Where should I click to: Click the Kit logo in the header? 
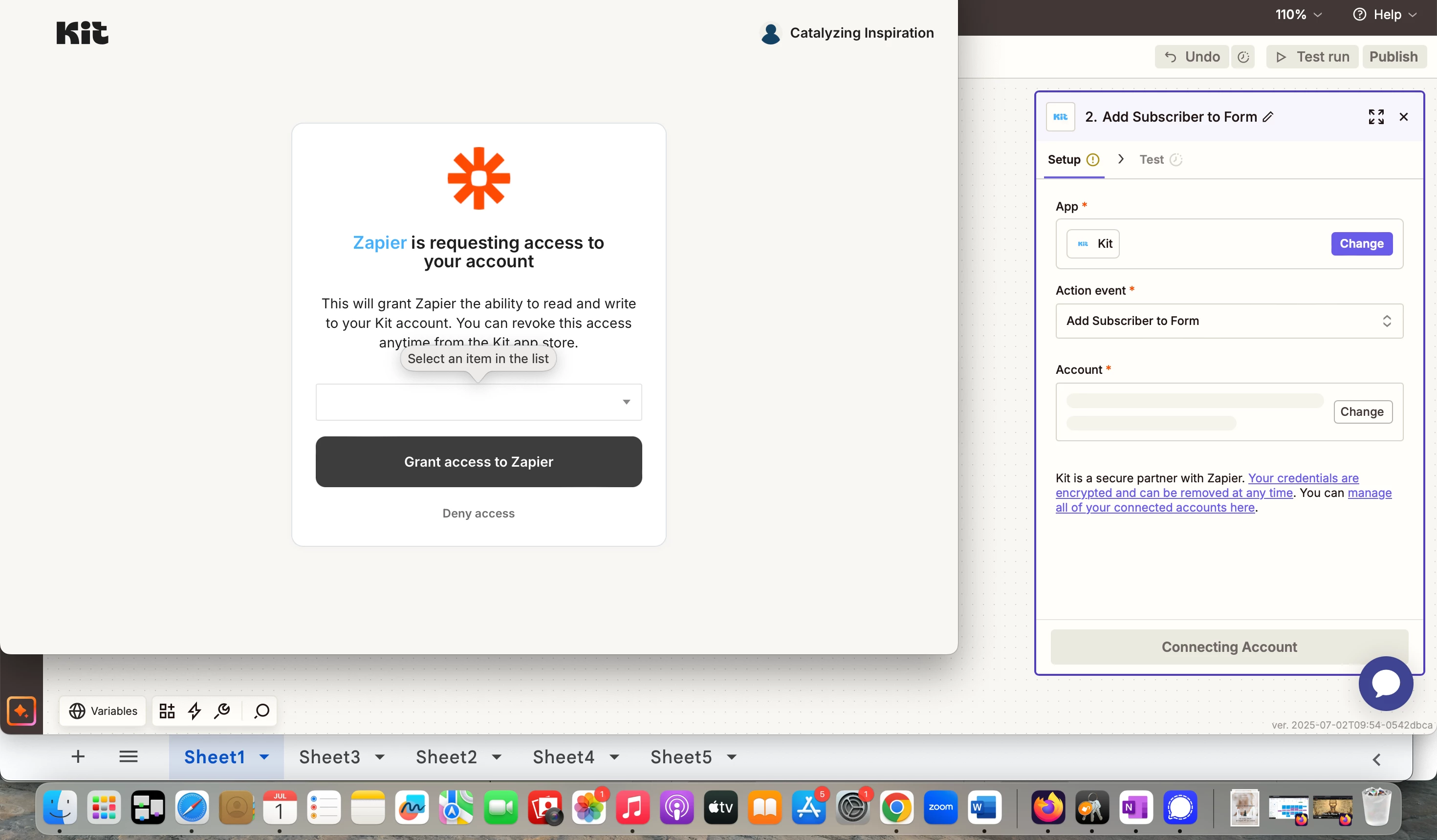(x=82, y=33)
